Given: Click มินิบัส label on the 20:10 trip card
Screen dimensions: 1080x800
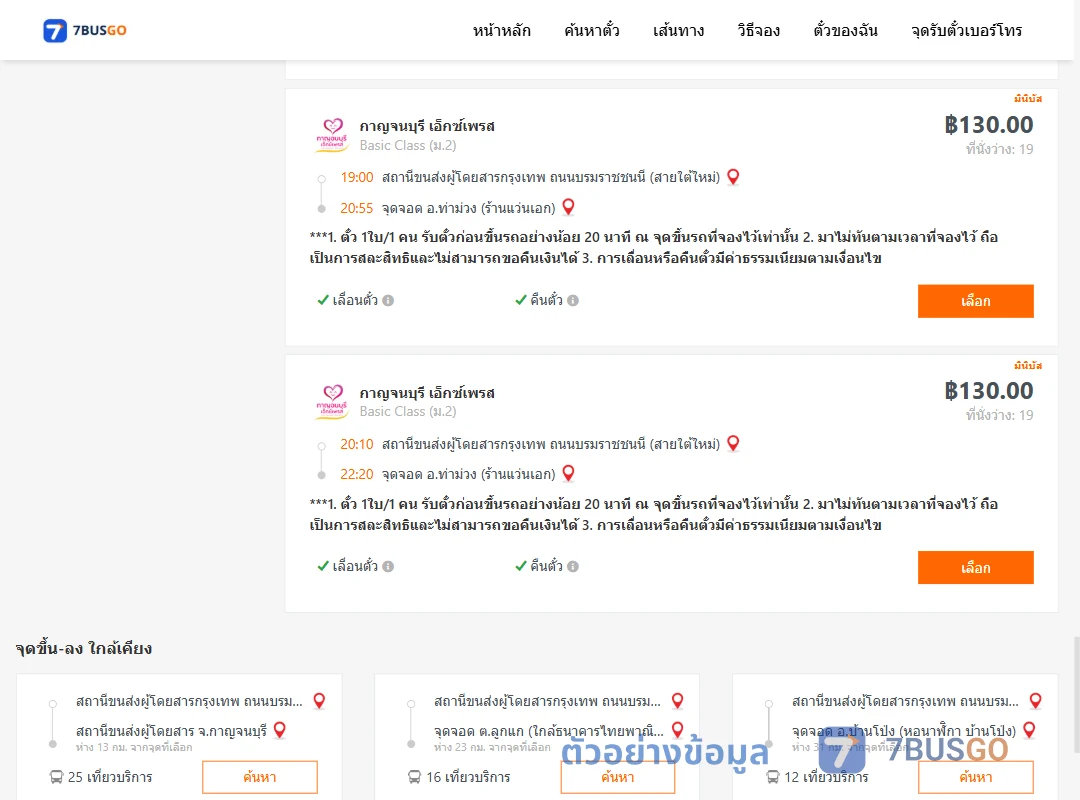Looking at the screenshot, I should [1028, 365].
